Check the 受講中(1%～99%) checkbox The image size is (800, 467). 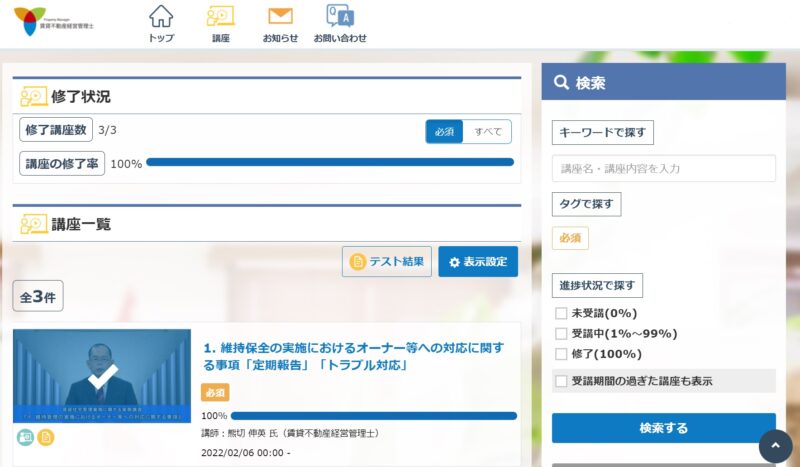pos(561,333)
